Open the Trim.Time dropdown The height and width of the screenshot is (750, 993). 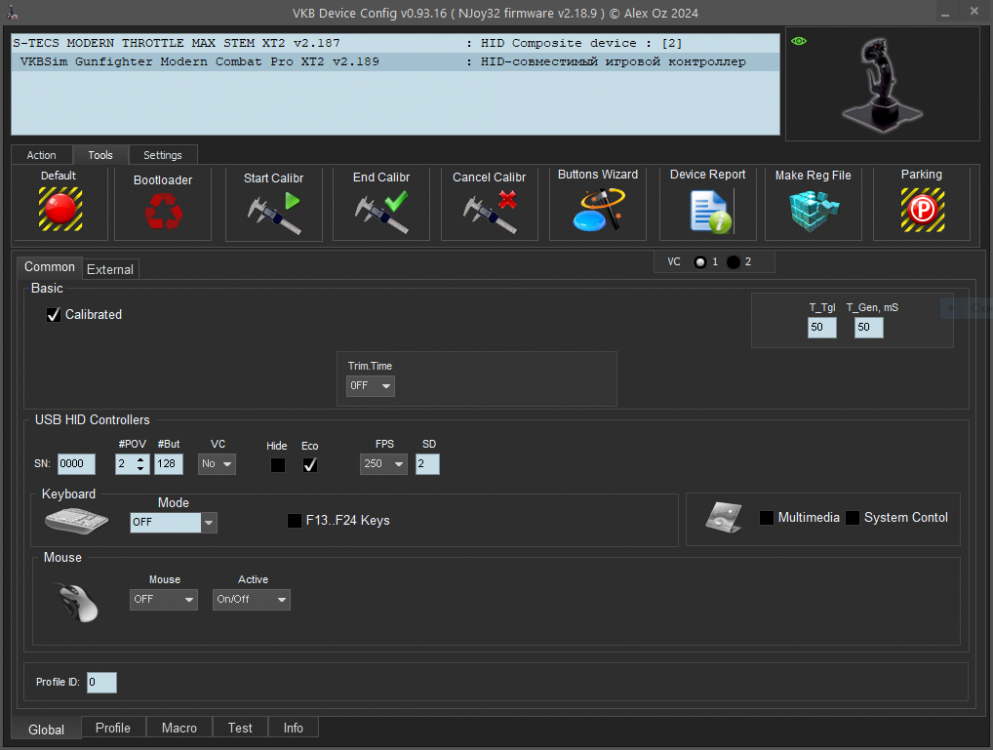coord(370,386)
